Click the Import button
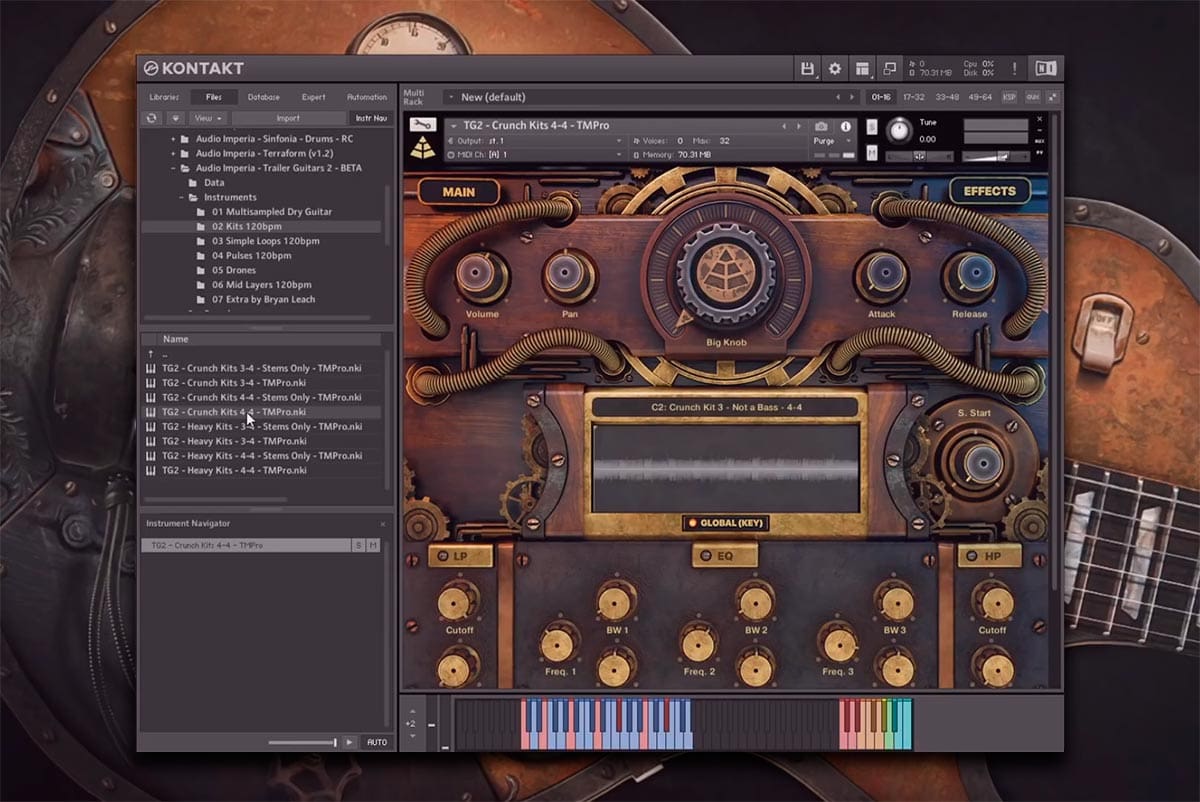The image size is (1200, 802). (287, 118)
